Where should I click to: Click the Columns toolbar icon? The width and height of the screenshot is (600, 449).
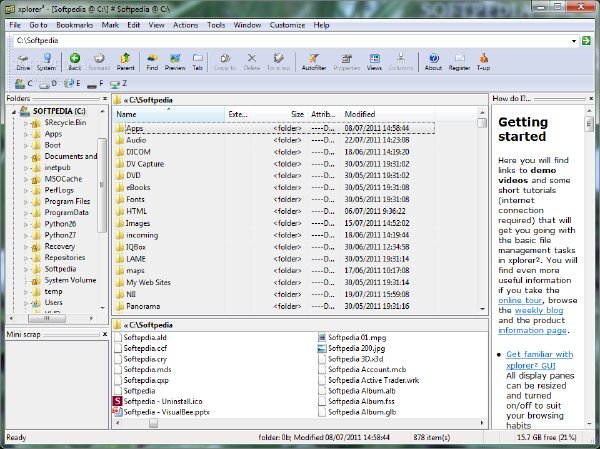tap(401, 62)
